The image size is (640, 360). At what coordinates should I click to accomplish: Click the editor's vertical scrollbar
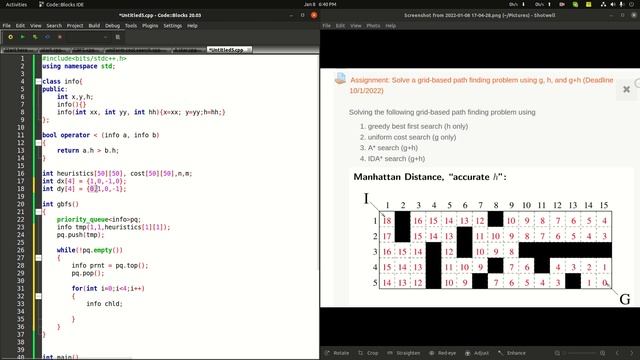coord(319,163)
